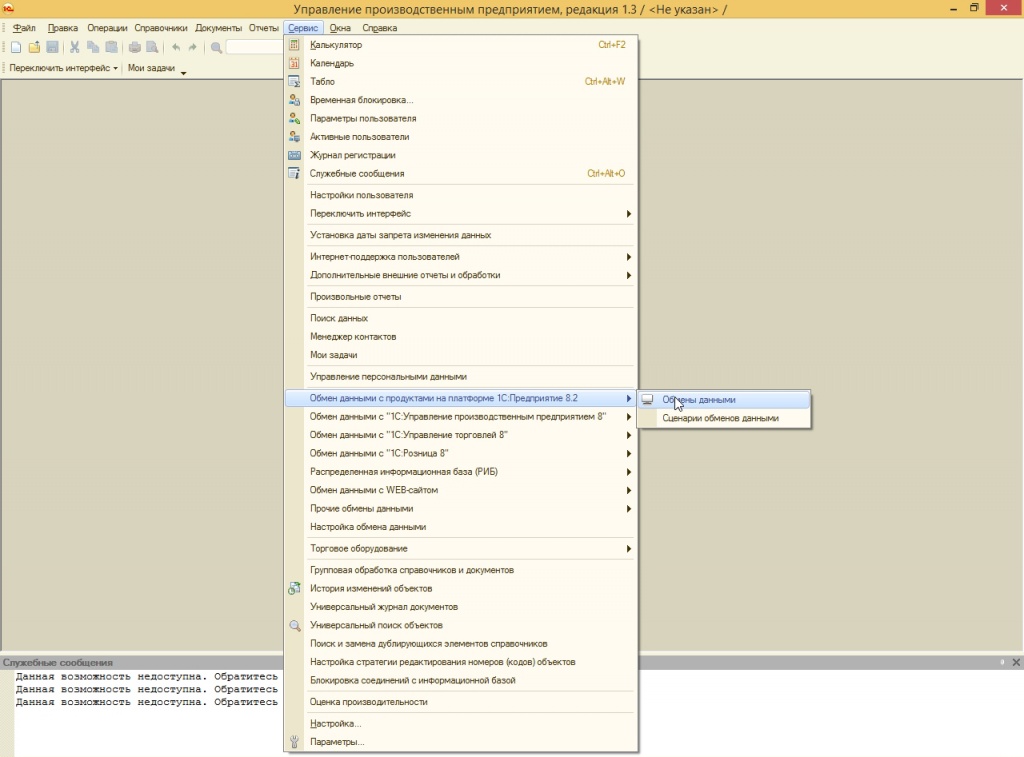Screen dimensions: 1024x757
Task: Click the Мои задачи toolbar button
Action: [151, 68]
